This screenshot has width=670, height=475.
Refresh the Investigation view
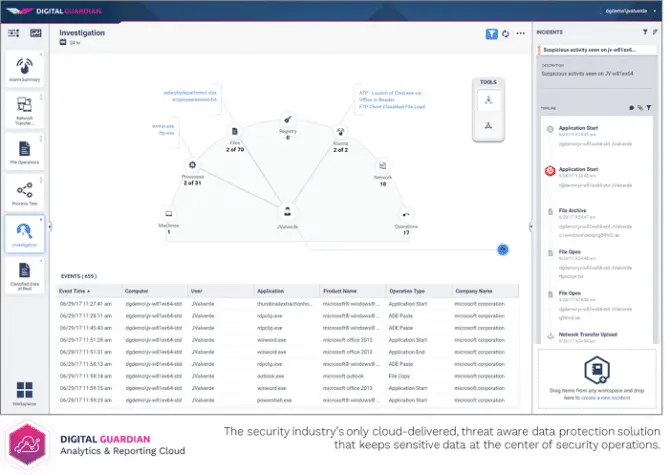coord(505,34)
